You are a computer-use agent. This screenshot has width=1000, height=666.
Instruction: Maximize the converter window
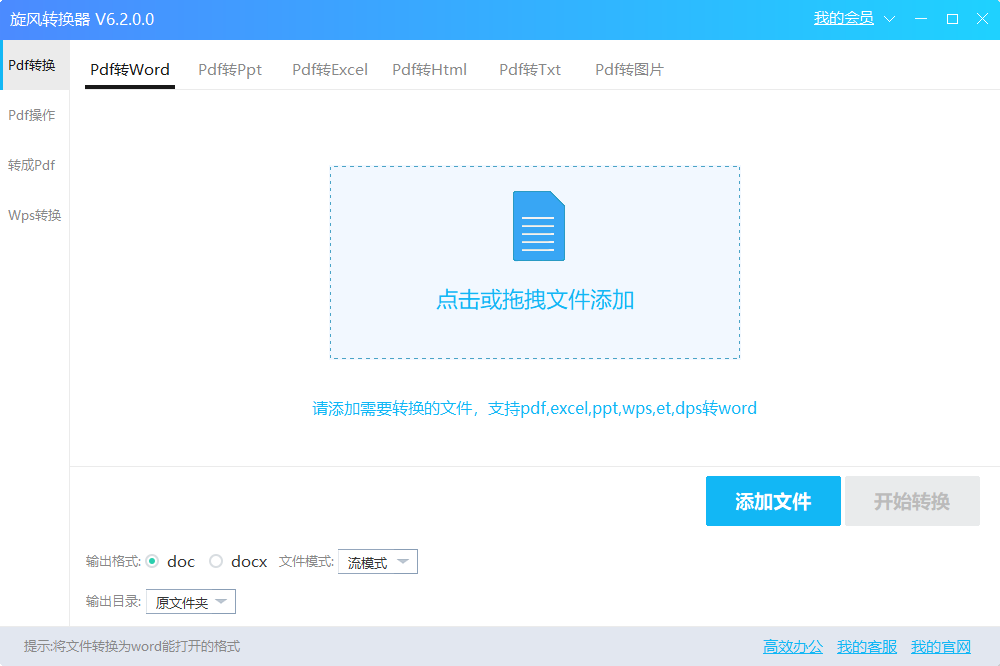point(952,19)
